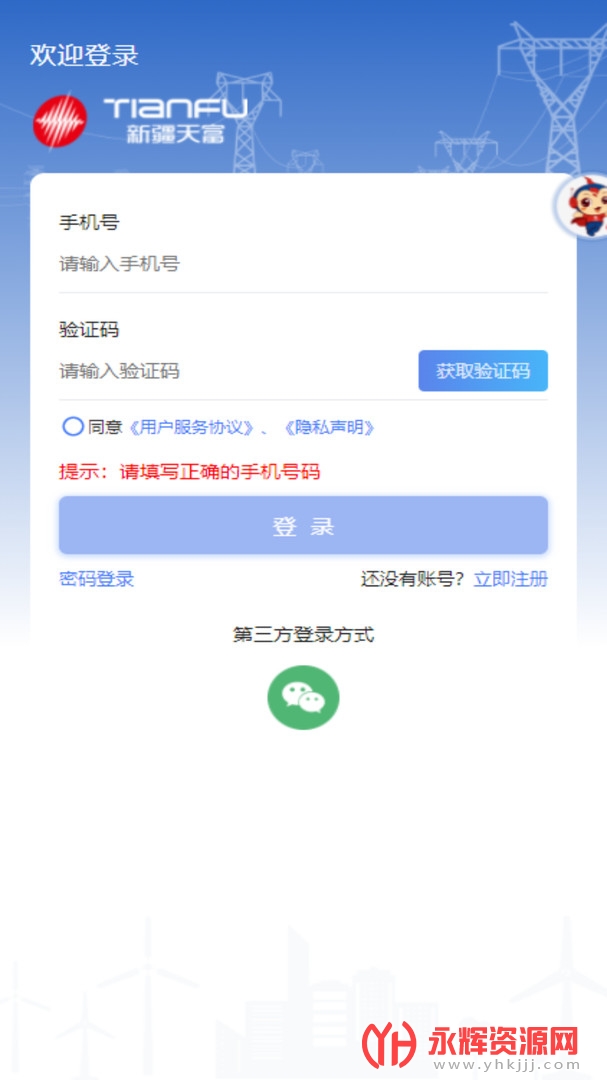This screenshot has height=1080, width=607.
Task: Open the 《用户服务协议》 link
Action: pyautogui.click(x=189, y=428)
